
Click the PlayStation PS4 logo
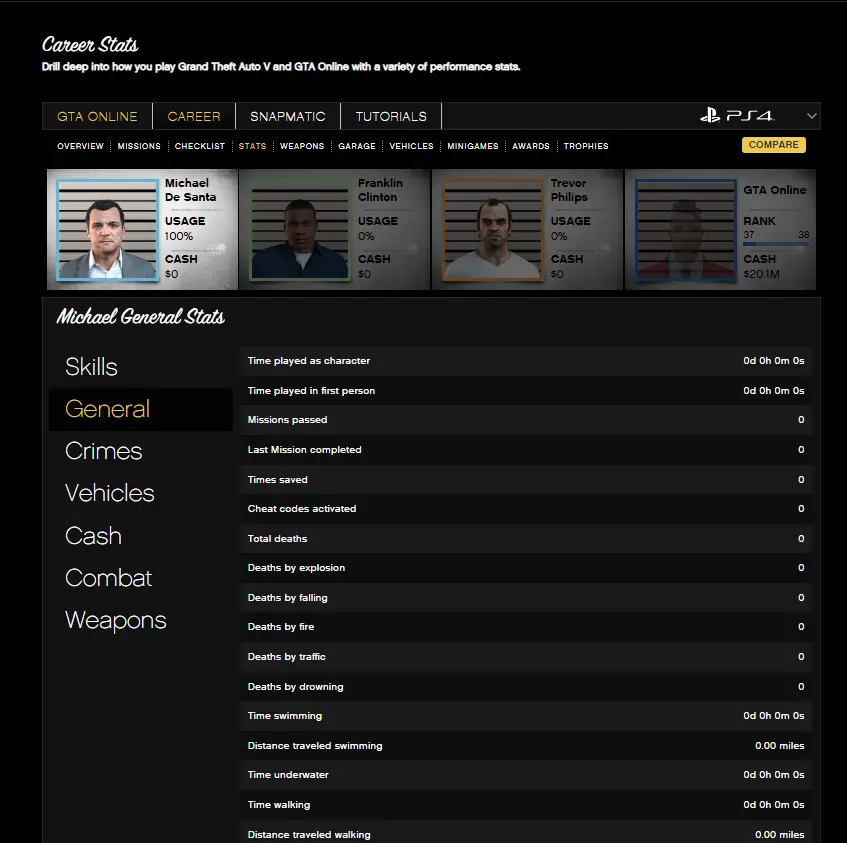coord(737,116)
